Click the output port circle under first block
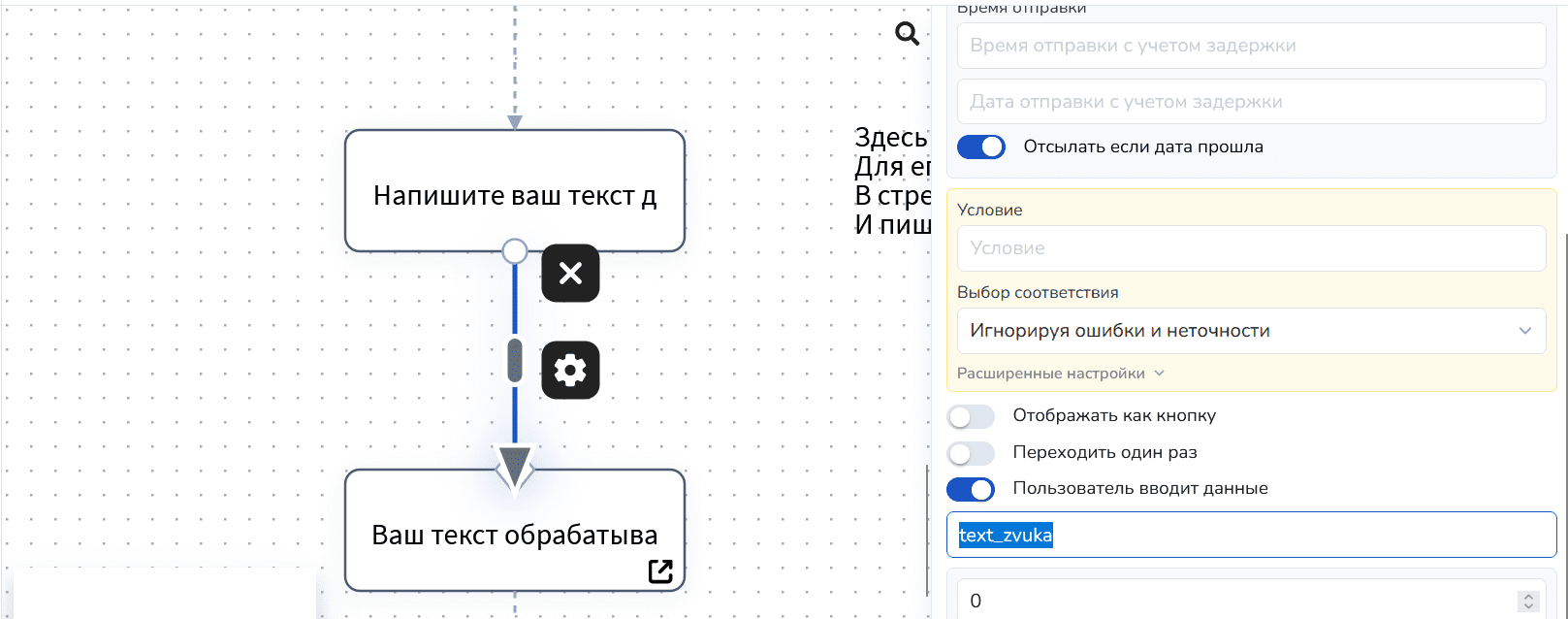Screen dimensions: 1568x619 coord(515,251)
